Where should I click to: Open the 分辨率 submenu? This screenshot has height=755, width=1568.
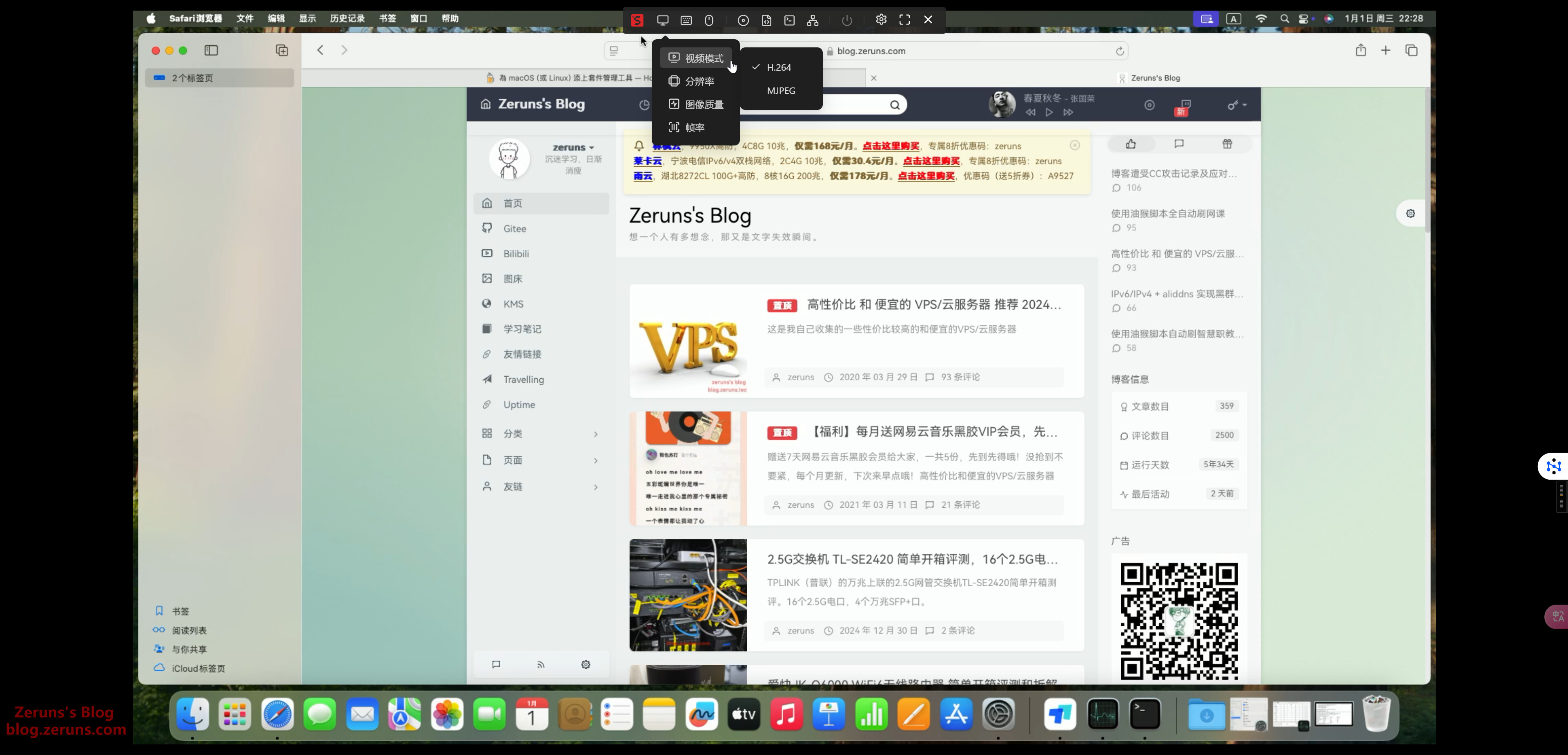(x=699, y=81)
